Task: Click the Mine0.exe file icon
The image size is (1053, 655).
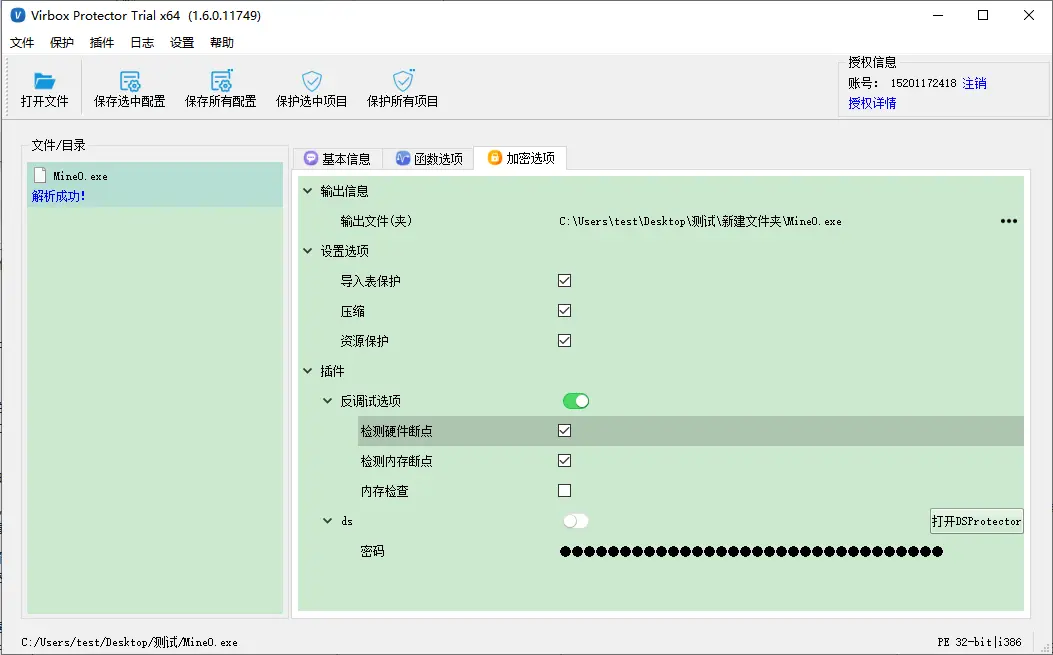Action: tap(40, 175)
